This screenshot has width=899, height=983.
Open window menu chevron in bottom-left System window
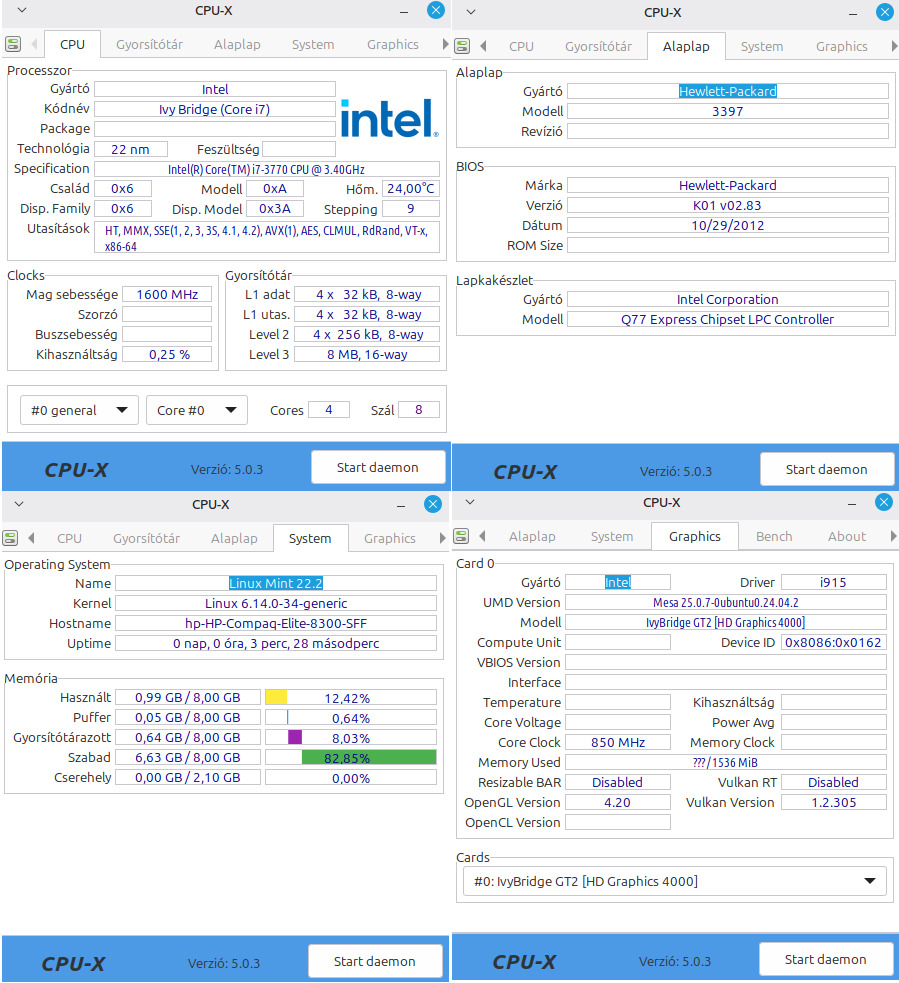(x=19, y=504)
